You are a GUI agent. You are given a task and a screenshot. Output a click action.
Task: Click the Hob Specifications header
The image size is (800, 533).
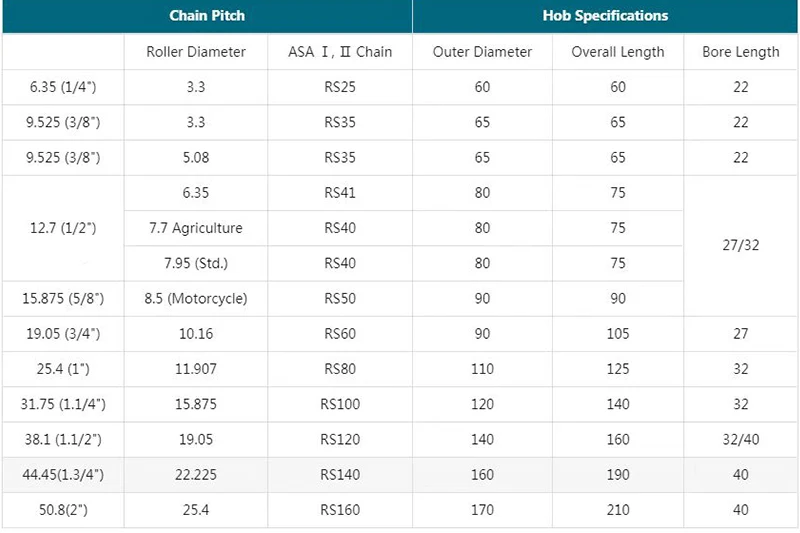coord(605,16)
